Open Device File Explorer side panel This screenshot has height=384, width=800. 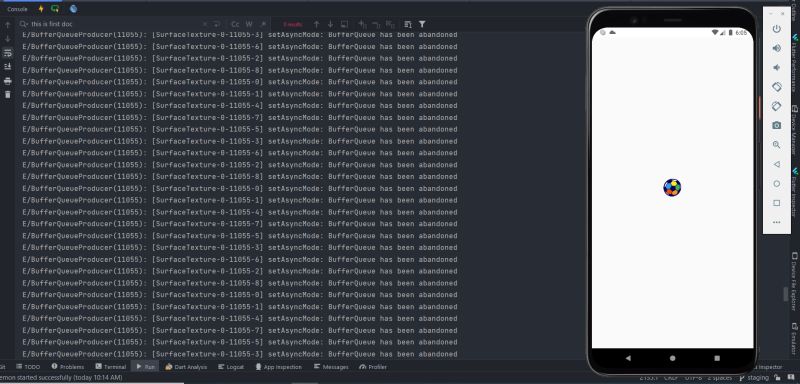795,281
